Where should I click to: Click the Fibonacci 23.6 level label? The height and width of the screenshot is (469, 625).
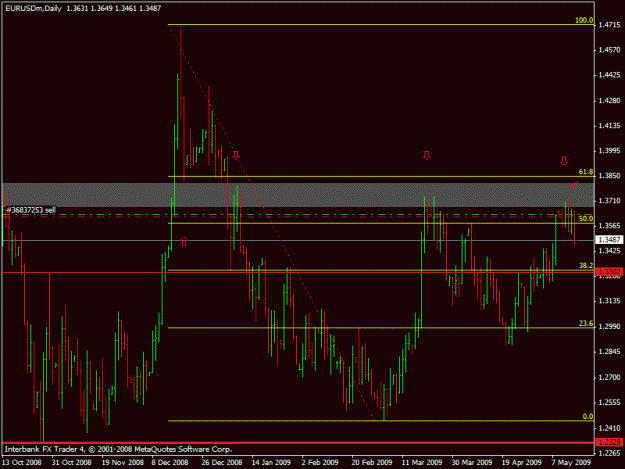point(586,323)
